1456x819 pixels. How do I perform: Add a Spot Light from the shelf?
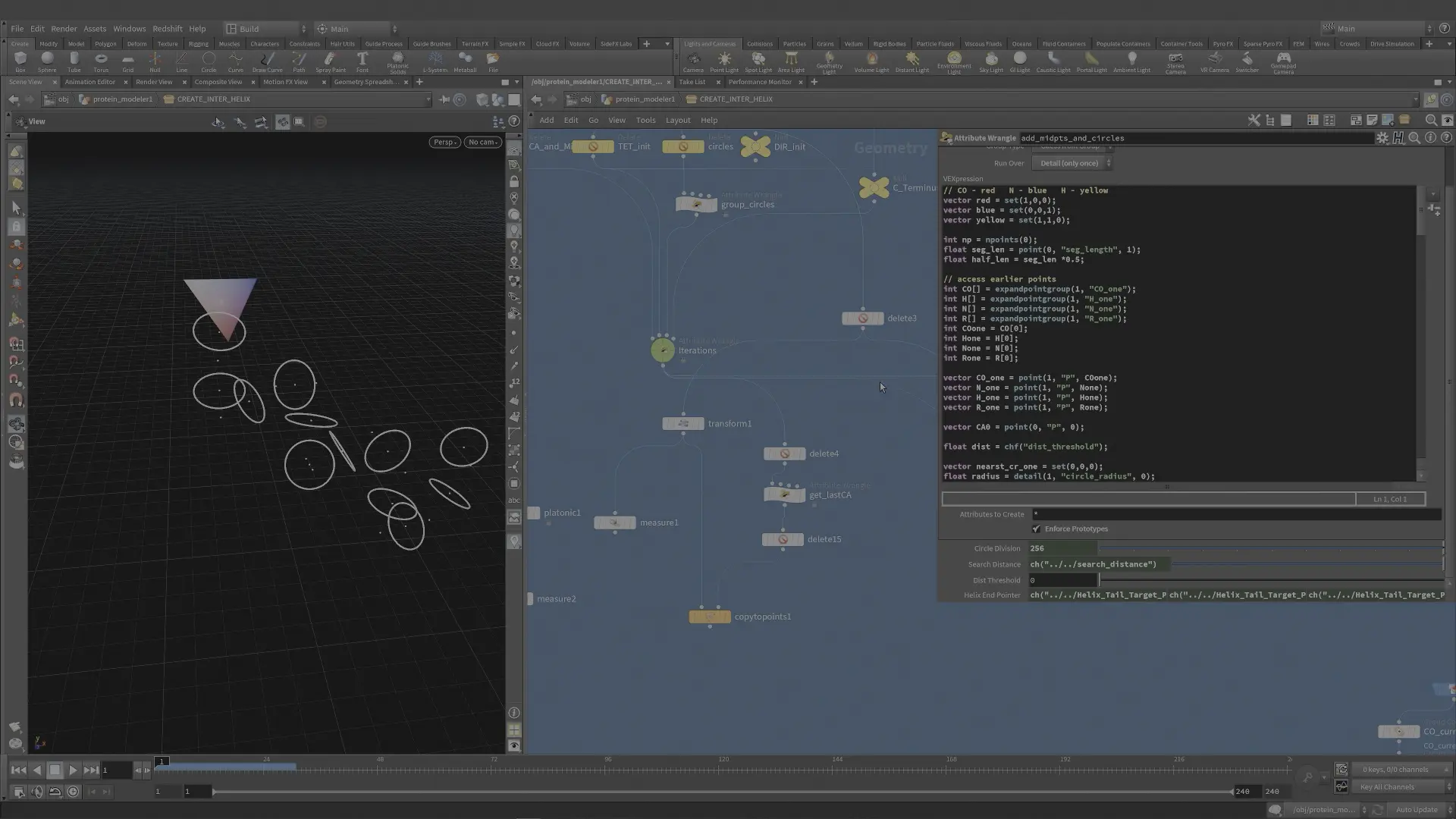point(758,61)
